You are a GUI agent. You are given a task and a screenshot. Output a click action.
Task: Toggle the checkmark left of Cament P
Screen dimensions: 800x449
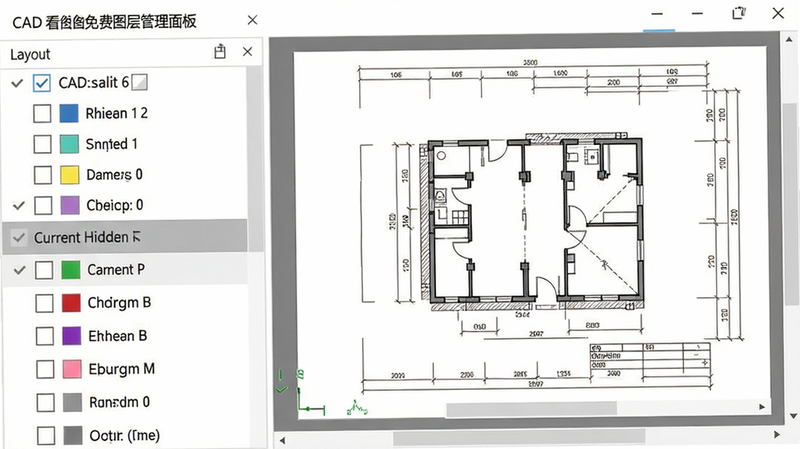point(19,270)
